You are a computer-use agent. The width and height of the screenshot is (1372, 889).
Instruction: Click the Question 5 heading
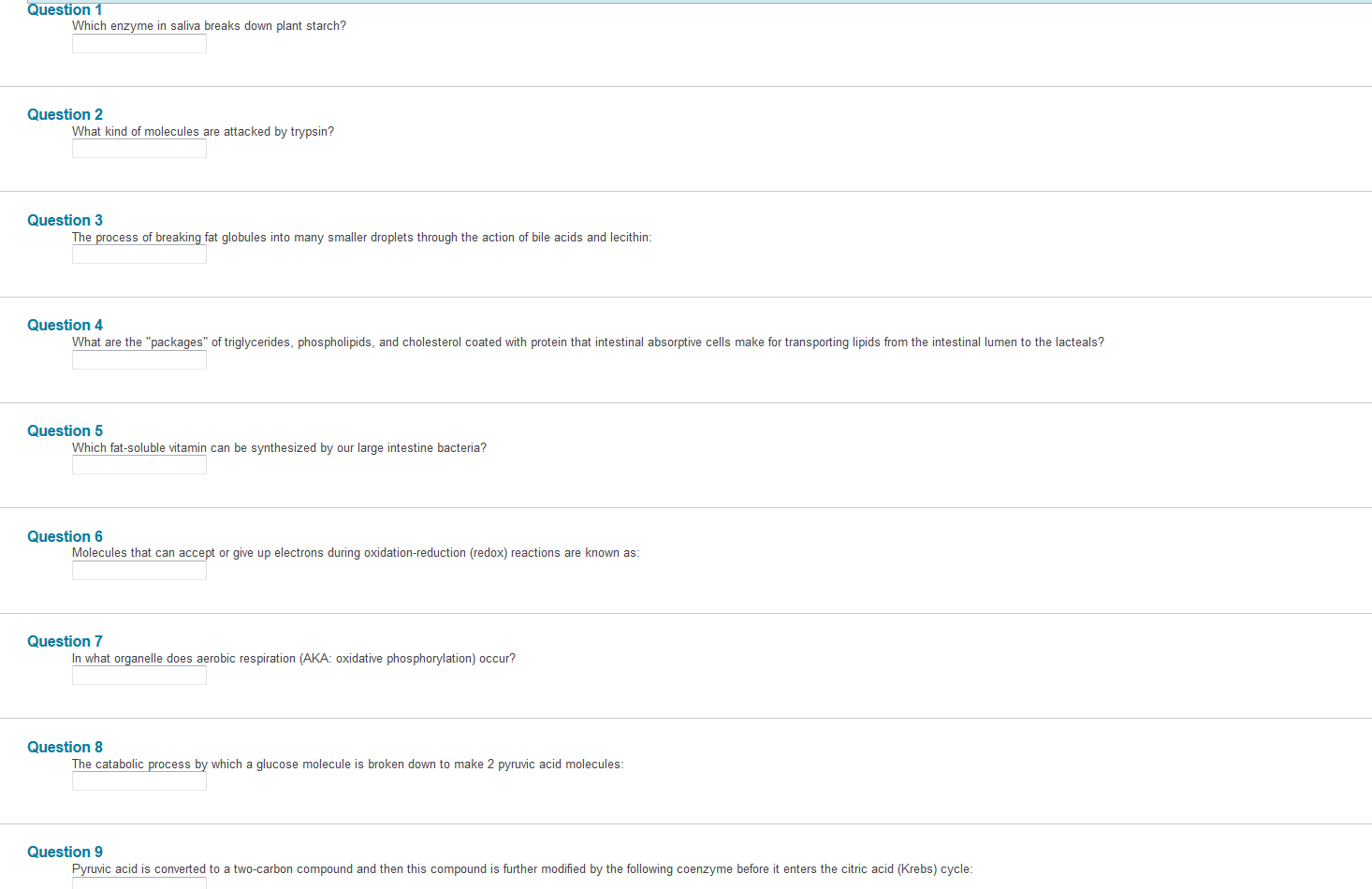coord(65,430)
